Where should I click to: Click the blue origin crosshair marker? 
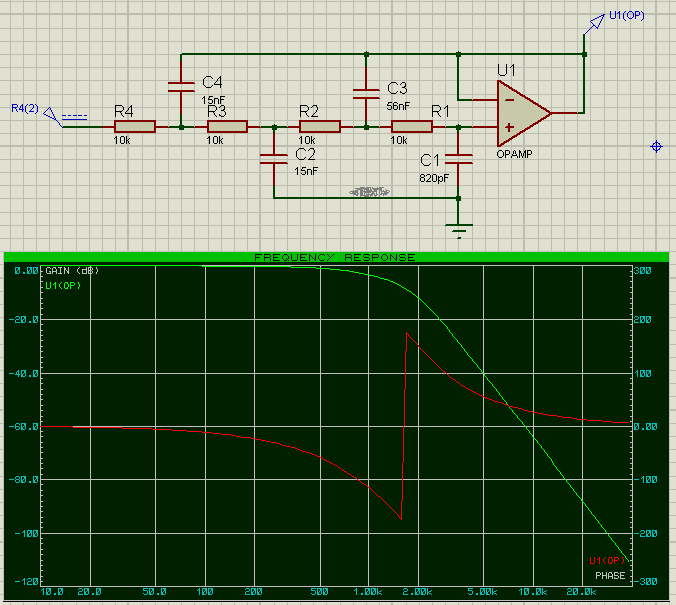coord(657,147)
